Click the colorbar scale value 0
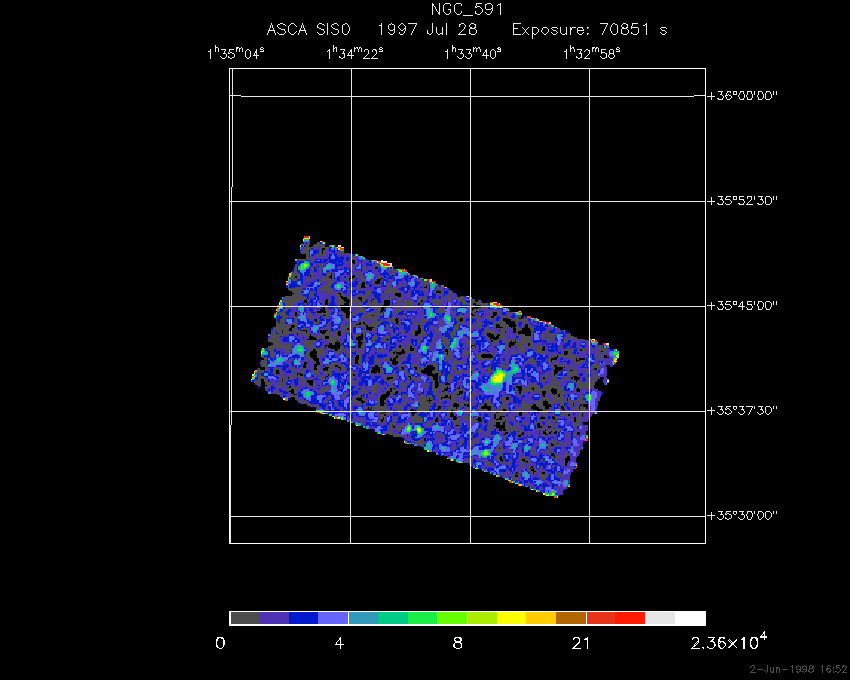This screenshot has width=850, height=680. [x=220, y=643]
